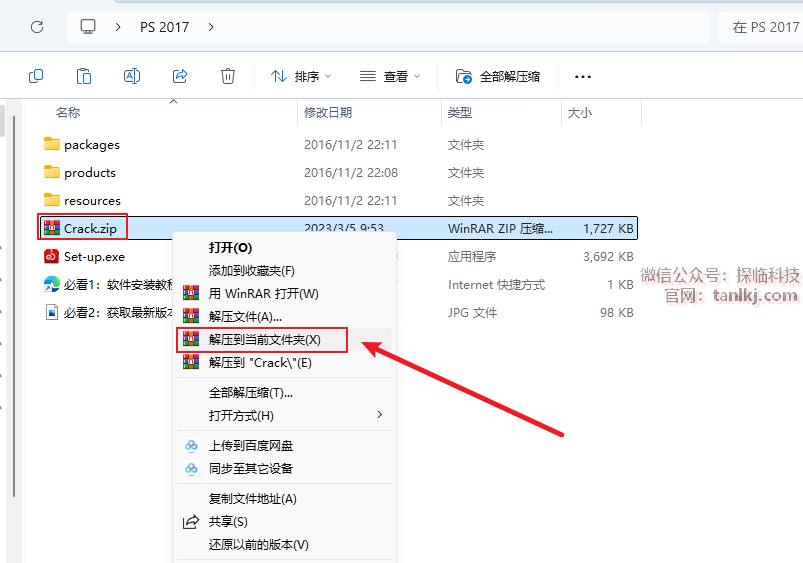Select the Set-up.exe file name
803x563 pixels.
[x=94, y=257]
